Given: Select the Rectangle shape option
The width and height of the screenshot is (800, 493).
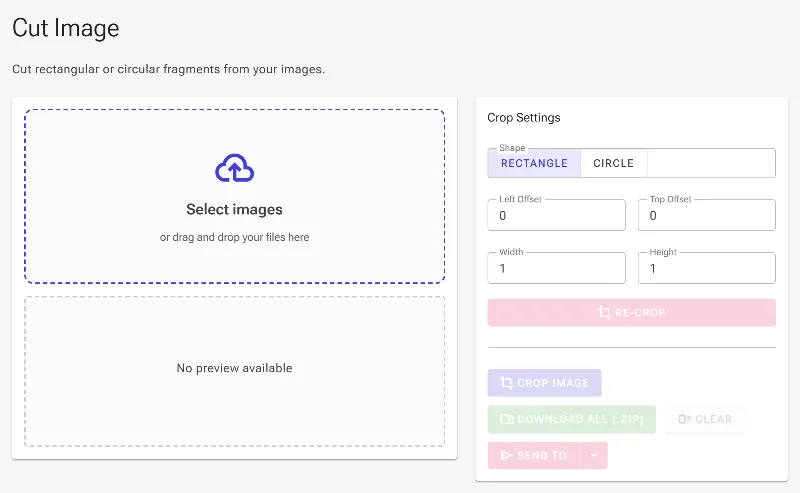Looking at the screenshot, I should pyautogui.click(x=534, y=163).
